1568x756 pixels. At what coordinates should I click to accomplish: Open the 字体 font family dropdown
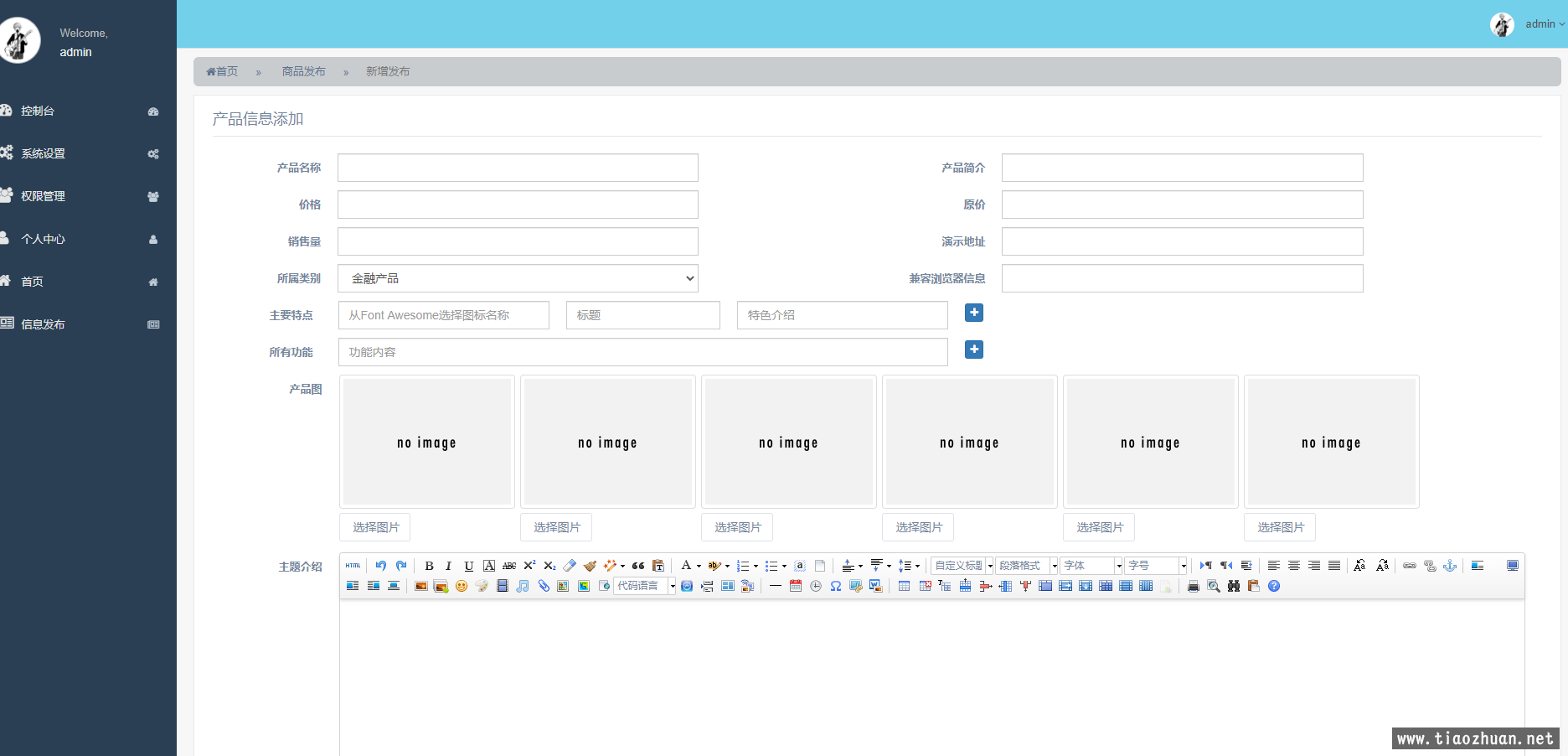(x=1091, y=566)
